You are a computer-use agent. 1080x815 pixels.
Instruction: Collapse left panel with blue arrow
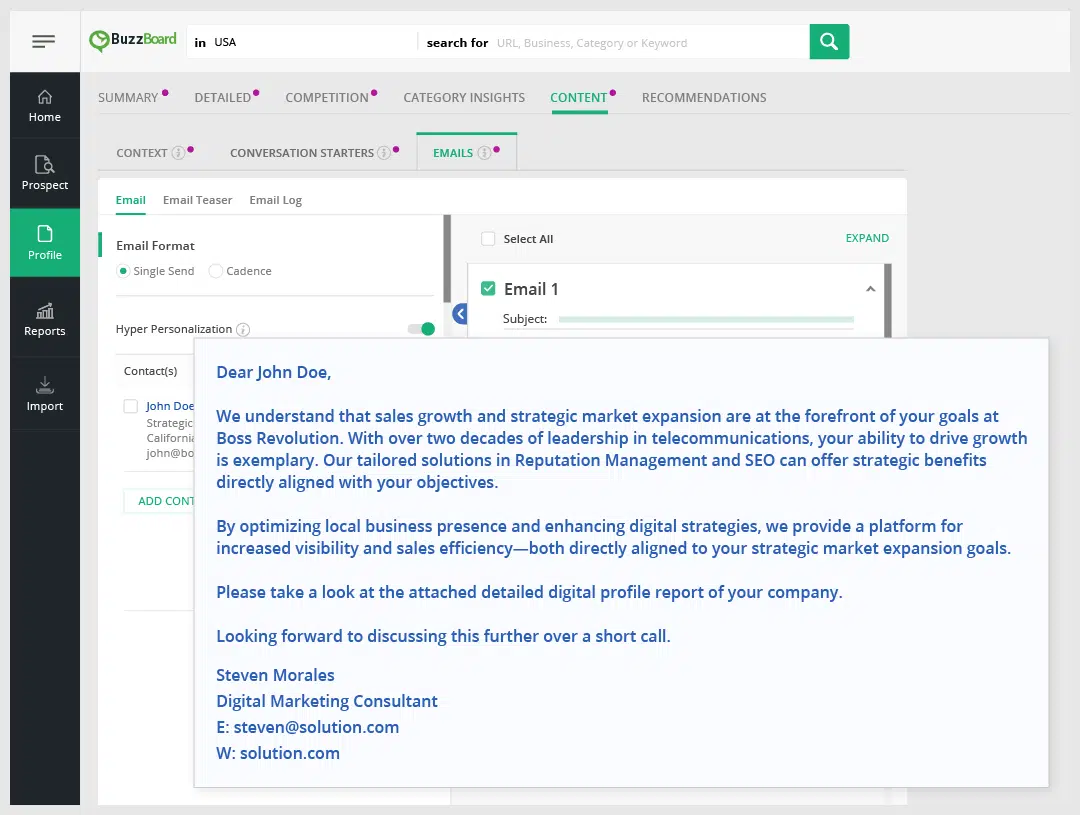(x=460, y=314)
